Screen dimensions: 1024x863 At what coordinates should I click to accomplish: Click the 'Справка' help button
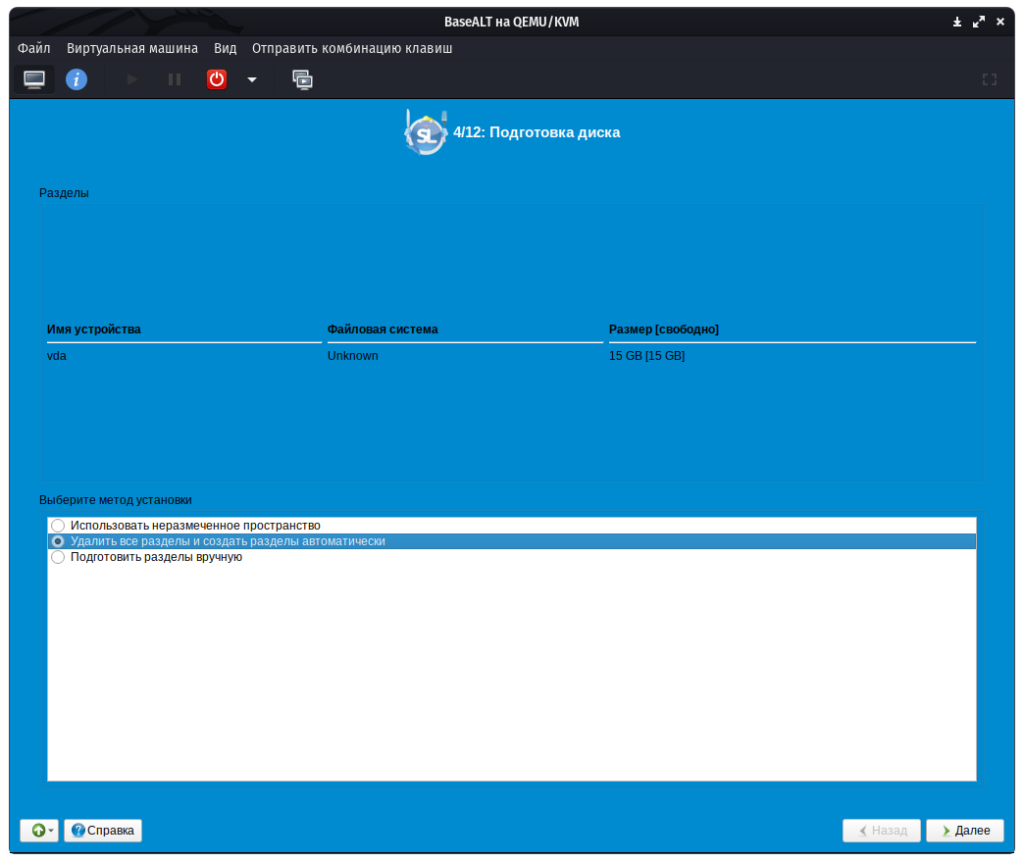point(103,830)
